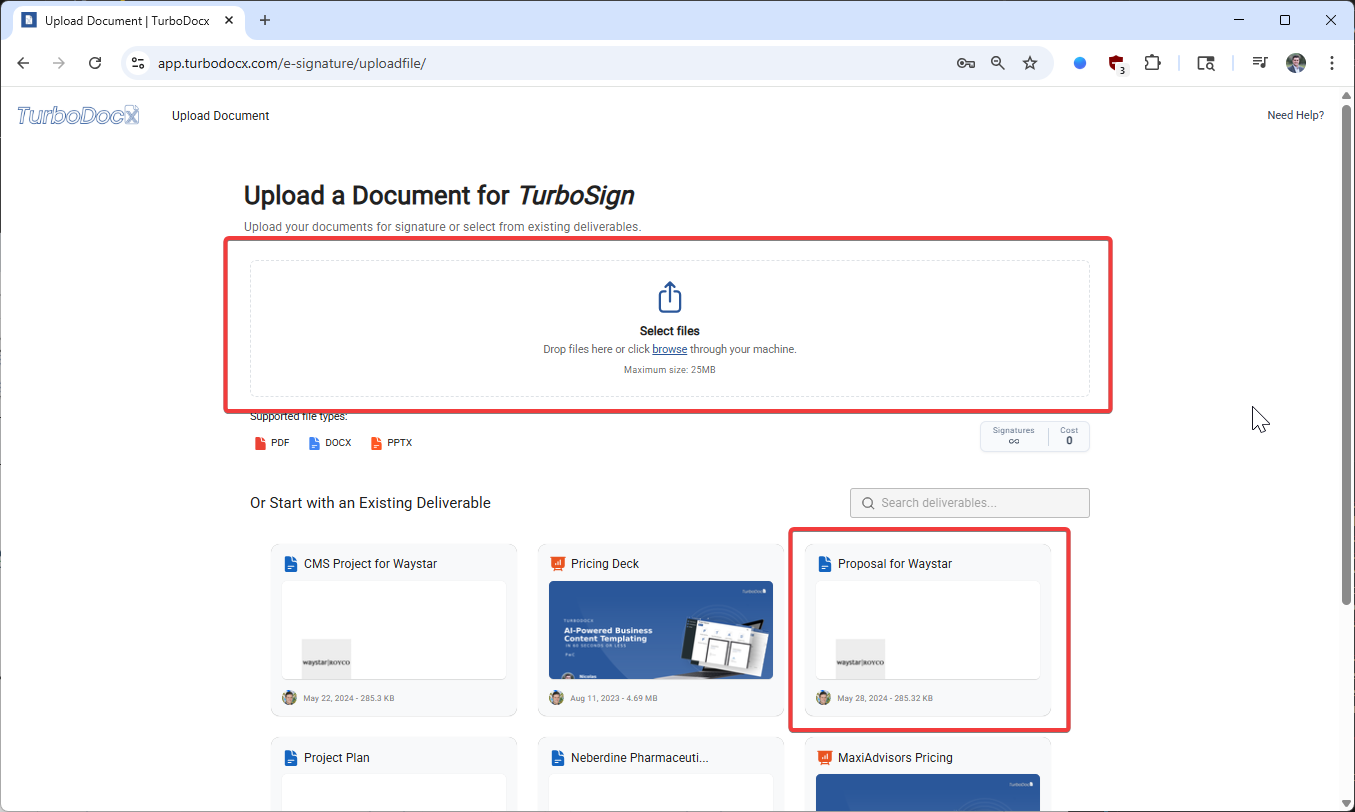1355x812 pixels.
Task: Close the Upload Document tab
Action: [228, 20]
